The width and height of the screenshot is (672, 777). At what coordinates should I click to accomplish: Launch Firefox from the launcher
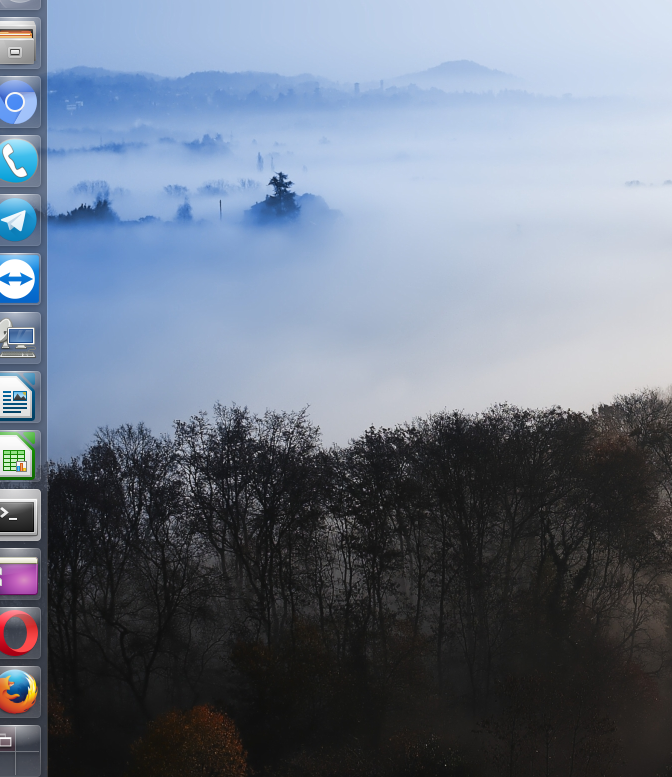tap(17, 692)
